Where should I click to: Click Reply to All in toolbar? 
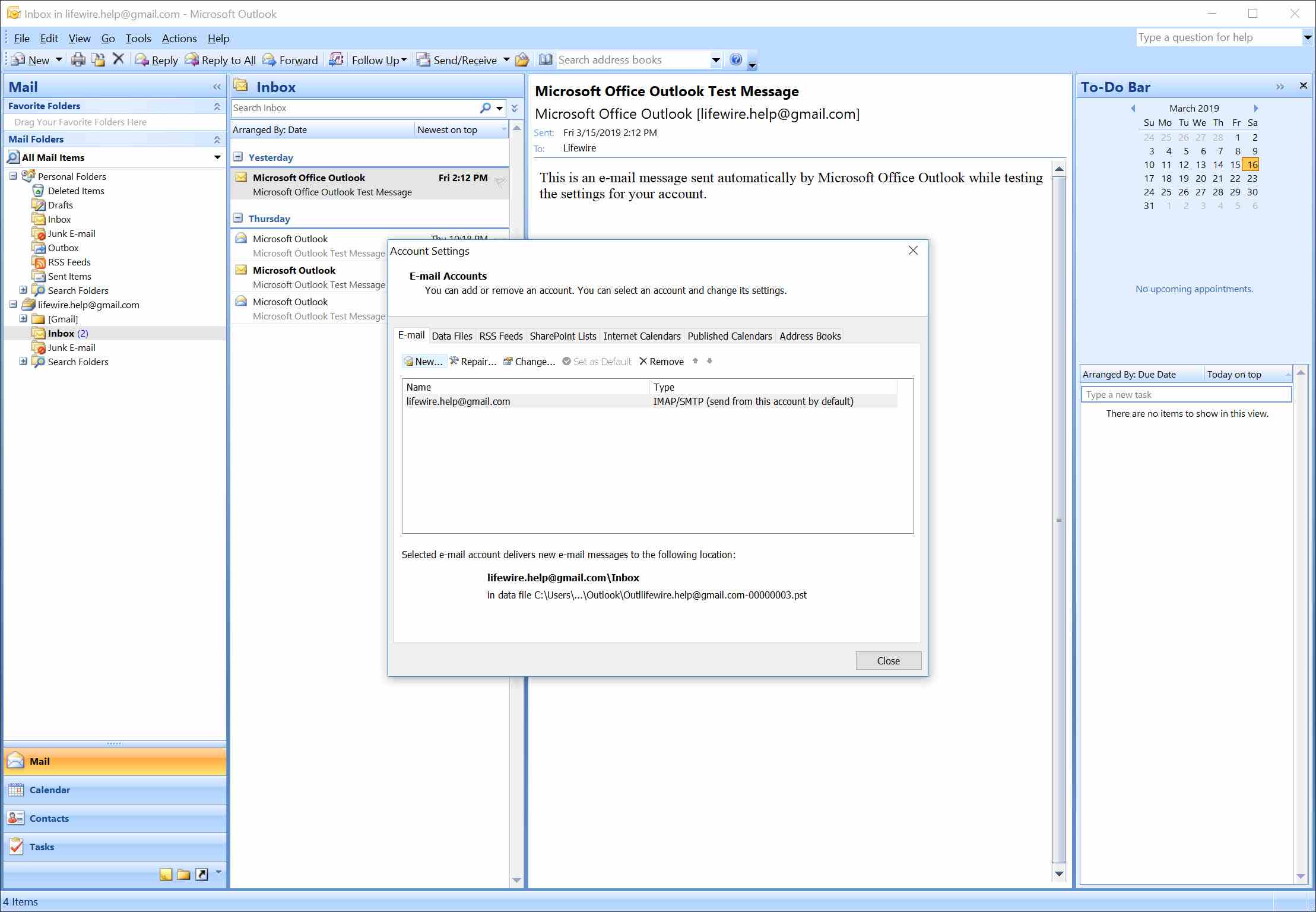coord(220,60)
